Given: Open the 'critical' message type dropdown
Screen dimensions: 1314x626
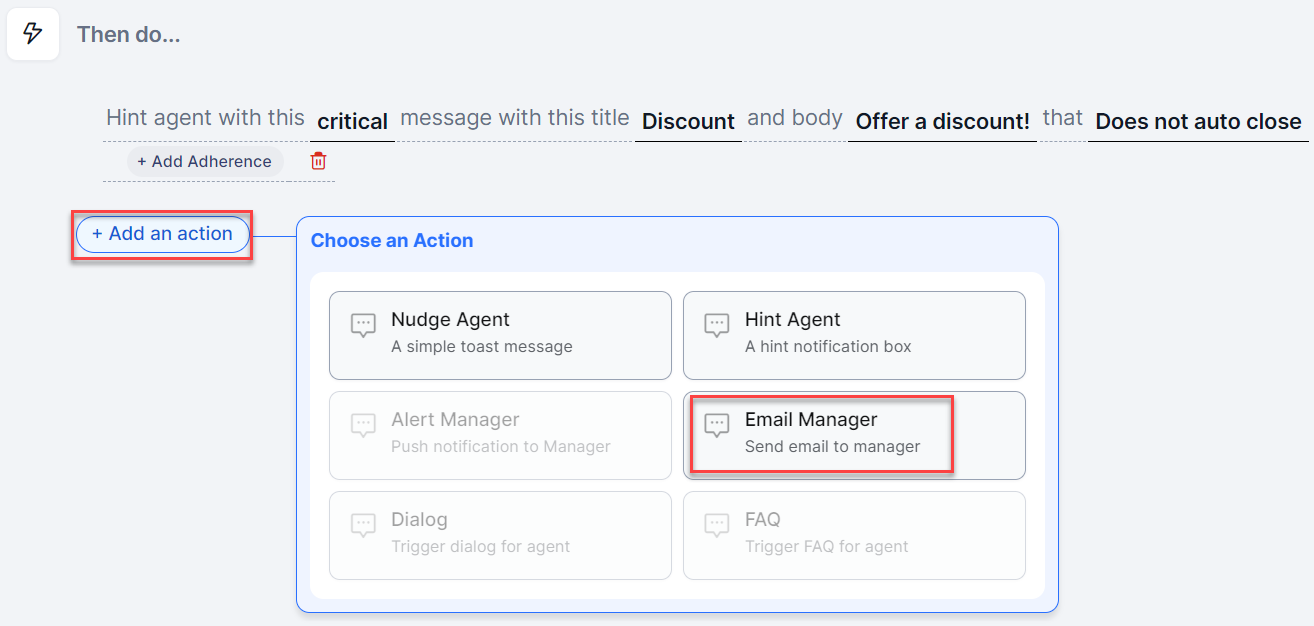Looking at the screenshot, I should coord(352,122).
